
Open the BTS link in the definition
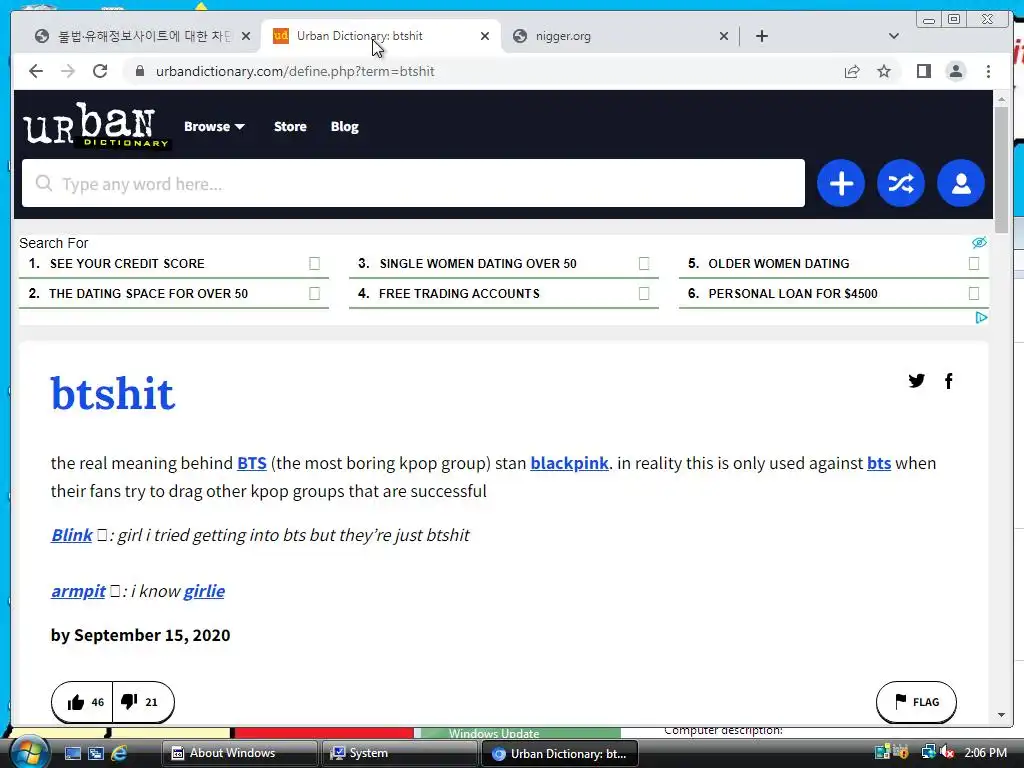pyautogui.click(x=251, y=463)
